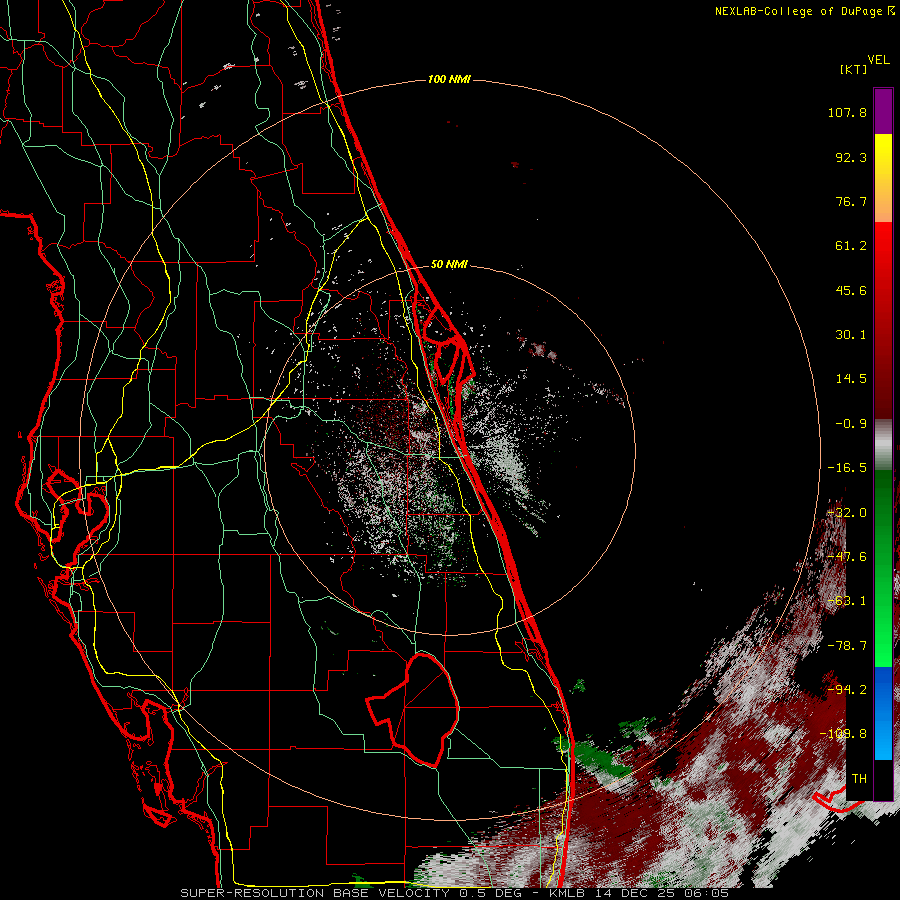900x900 pixels.
Task: Select the -32.0 value on velocity scale
Action: coord(847,513)
